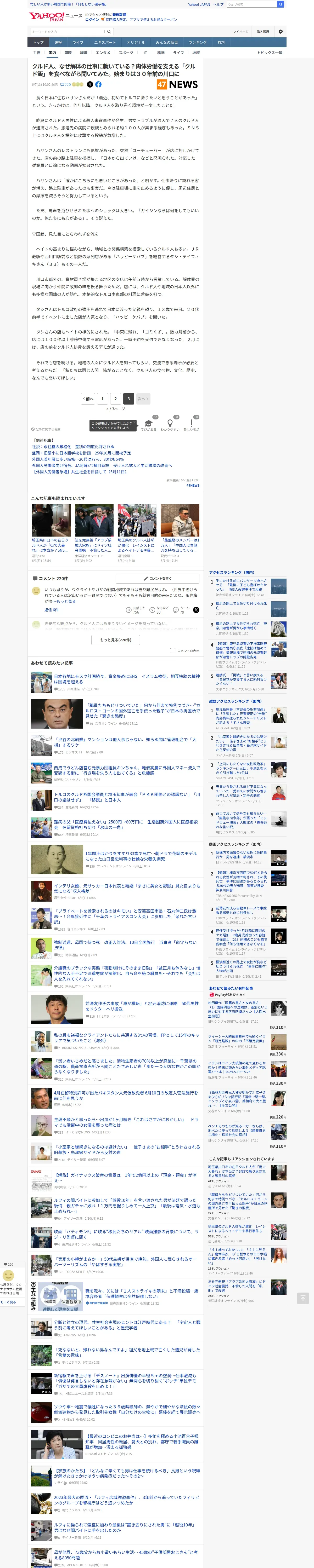The width and height of the screenshot is (314, 1568).
Task: Toggle コメント非表示 checkbox
Action: (172, 651)
